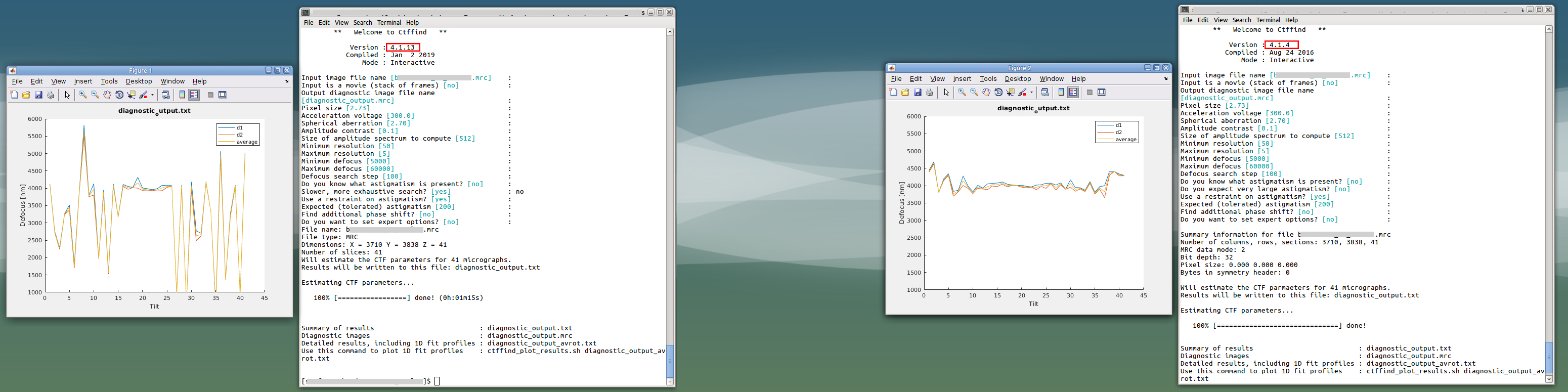Select the Pan hand tool in Figure 1
Image resolution: width=1568 pixels, height=392 pixels.
tap(107, 95)
